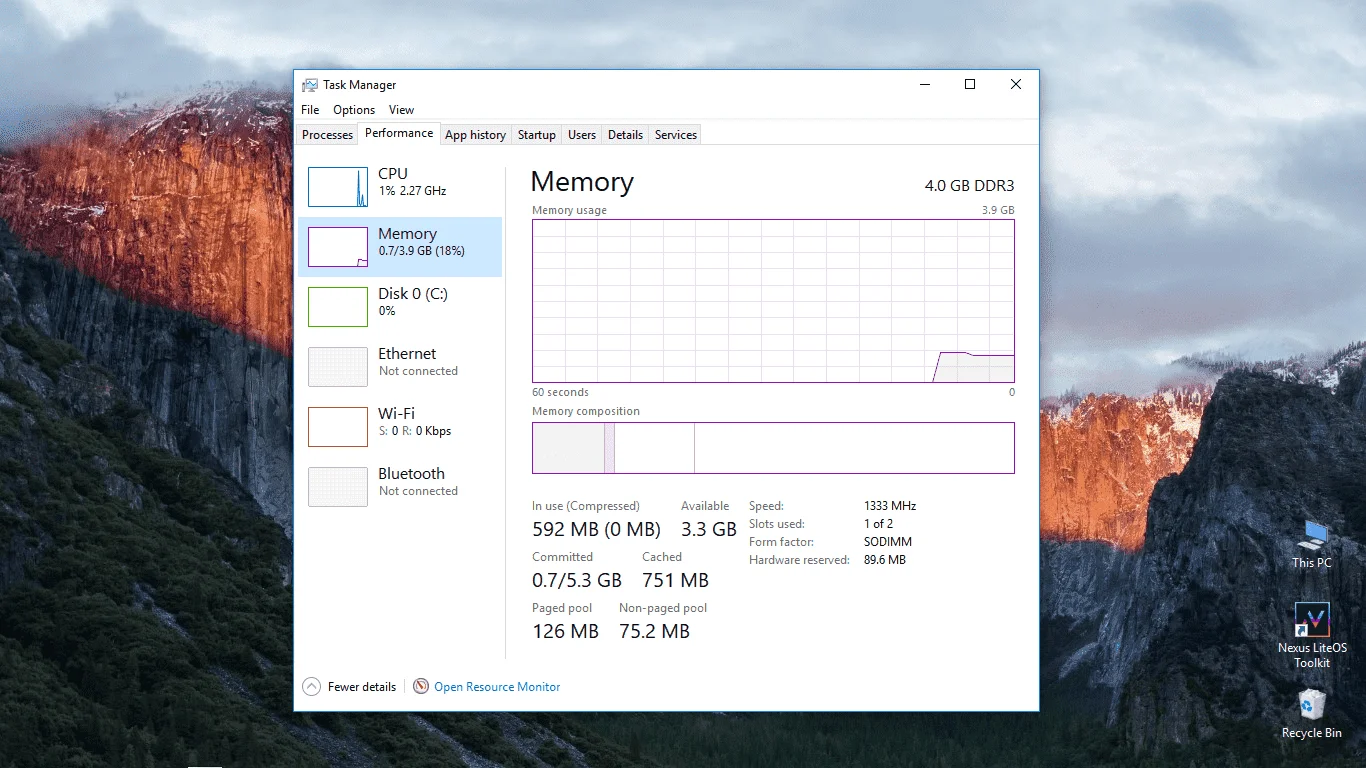Click the Hardware reserved value 89.6 MB
Viewport: 1366px width, 768px height.
(885, 560)
